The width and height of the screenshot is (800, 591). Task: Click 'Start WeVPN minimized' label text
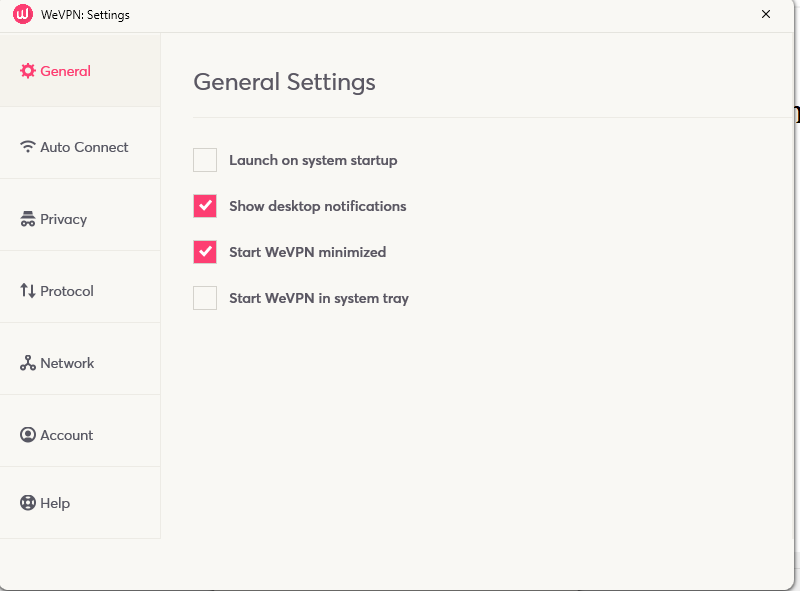(308, 252)
